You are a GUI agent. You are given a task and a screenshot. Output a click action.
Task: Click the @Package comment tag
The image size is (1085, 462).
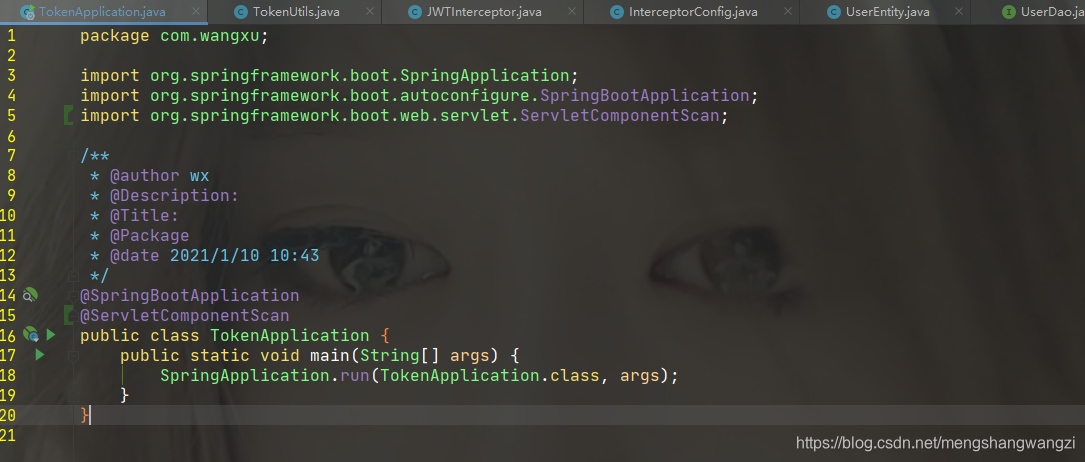pos(149,236)
